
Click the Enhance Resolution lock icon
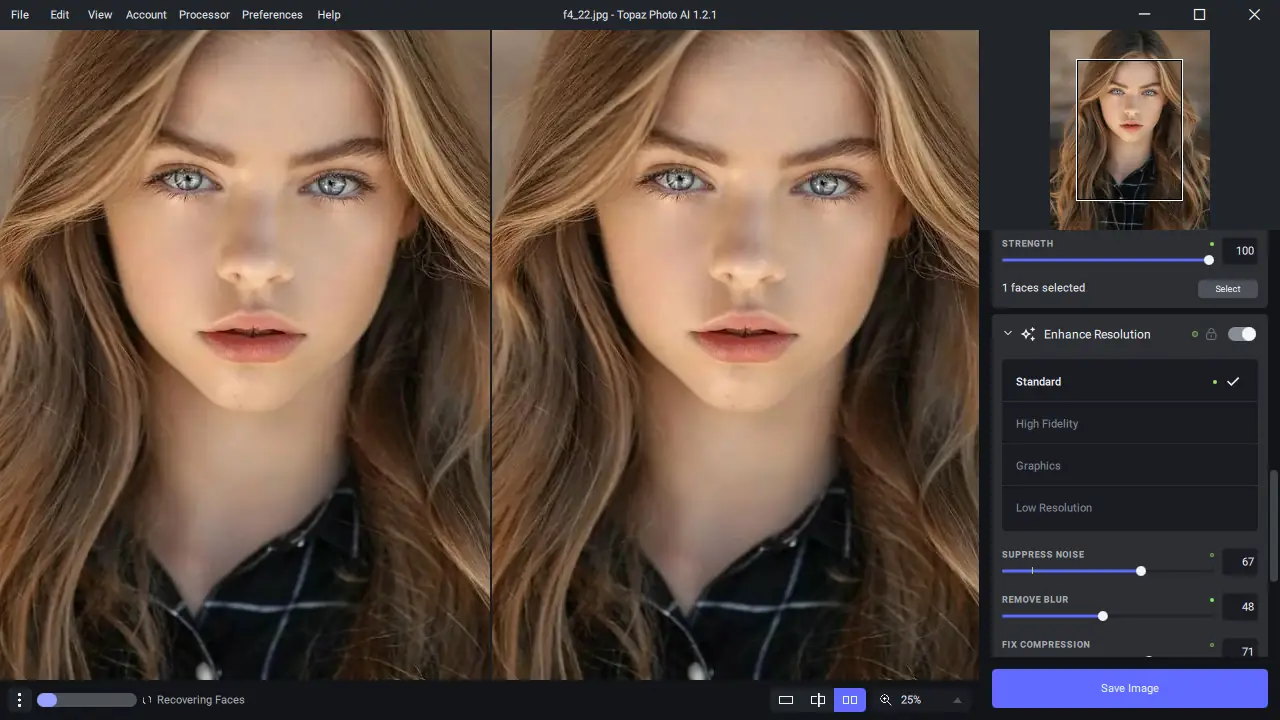pyautogui.click(x=1211, y=334)
